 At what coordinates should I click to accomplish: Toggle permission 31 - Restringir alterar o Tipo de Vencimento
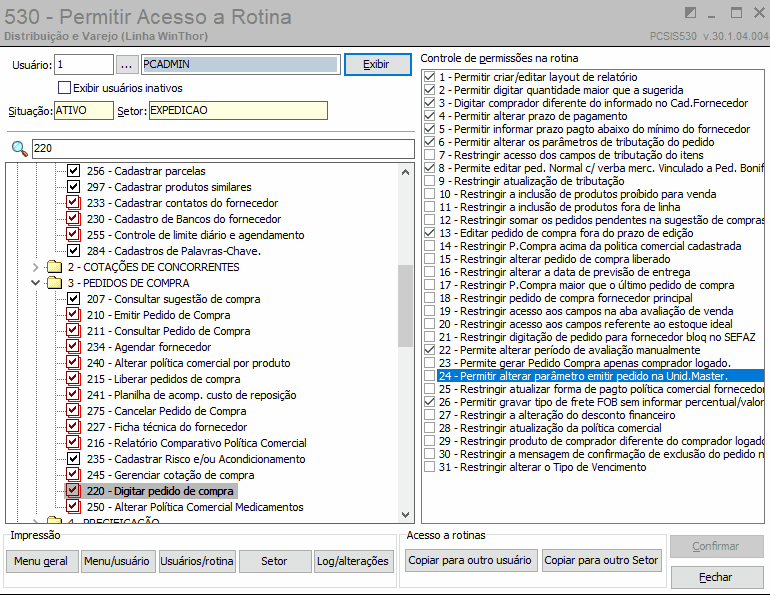[x=430, y=467]
